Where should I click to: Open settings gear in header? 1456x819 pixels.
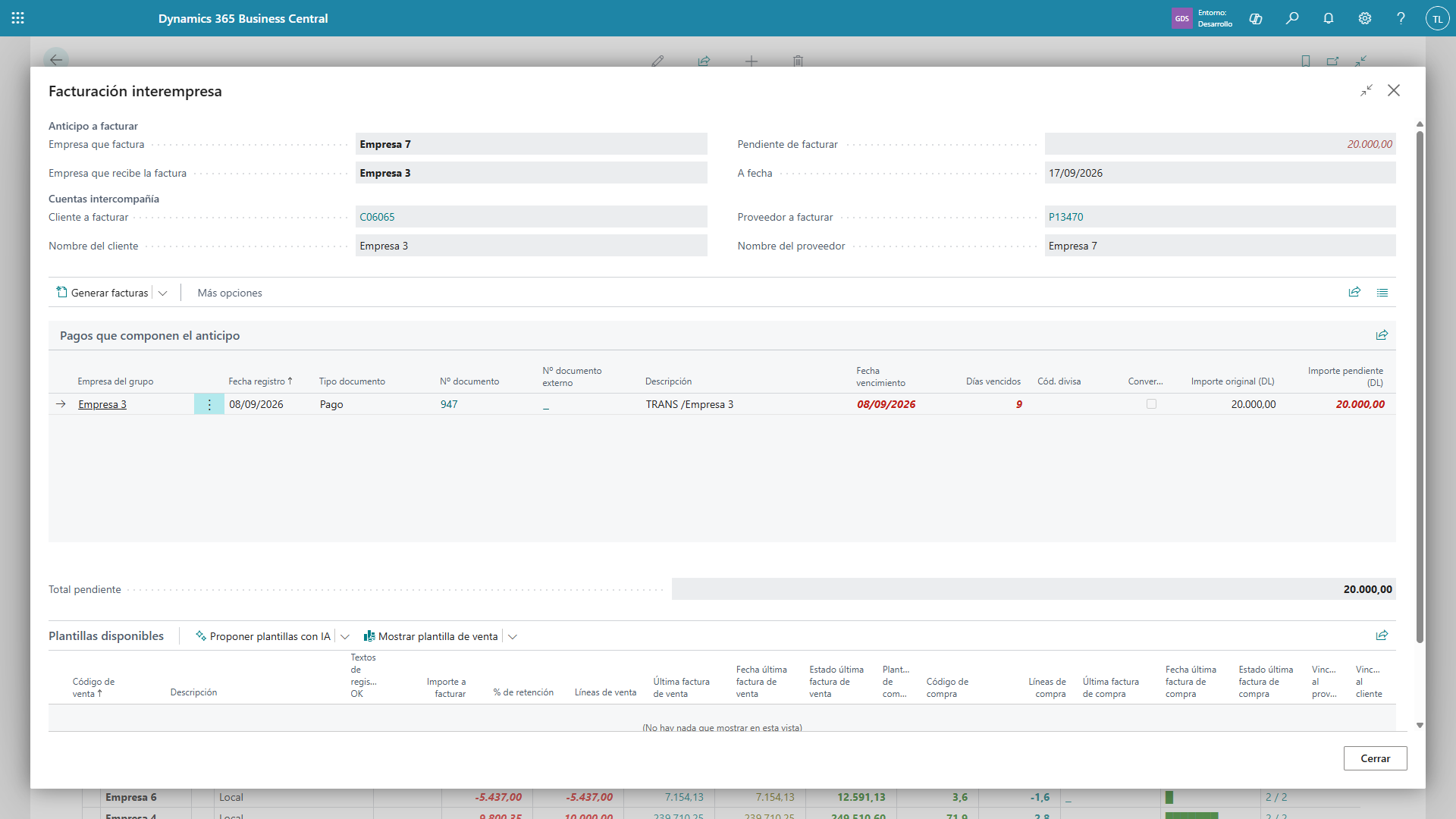click(1365, 18)
